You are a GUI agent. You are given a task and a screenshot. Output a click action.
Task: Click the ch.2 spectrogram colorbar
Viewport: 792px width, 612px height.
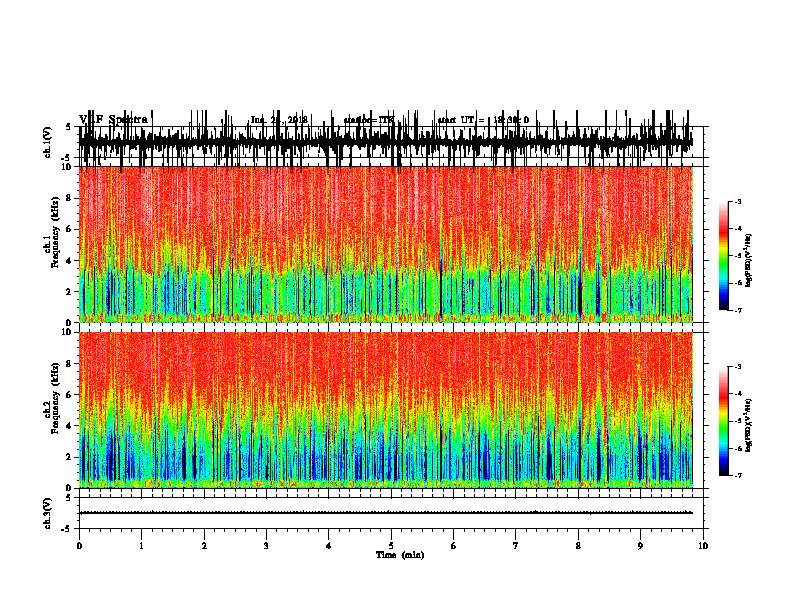pyautogui.click(x=723, y=421)
